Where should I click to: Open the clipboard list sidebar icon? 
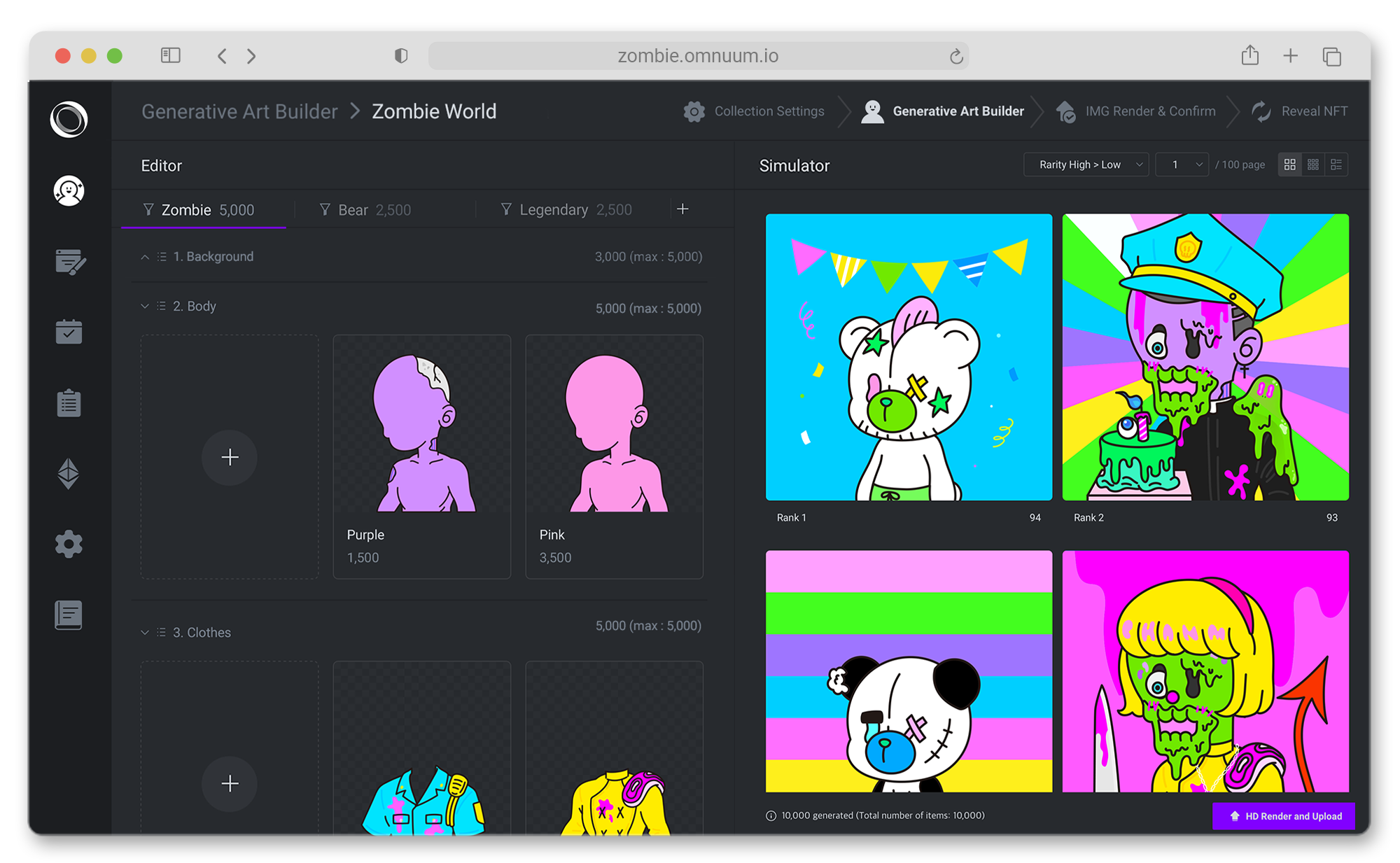pyautogui.click(x=69, y=403)
